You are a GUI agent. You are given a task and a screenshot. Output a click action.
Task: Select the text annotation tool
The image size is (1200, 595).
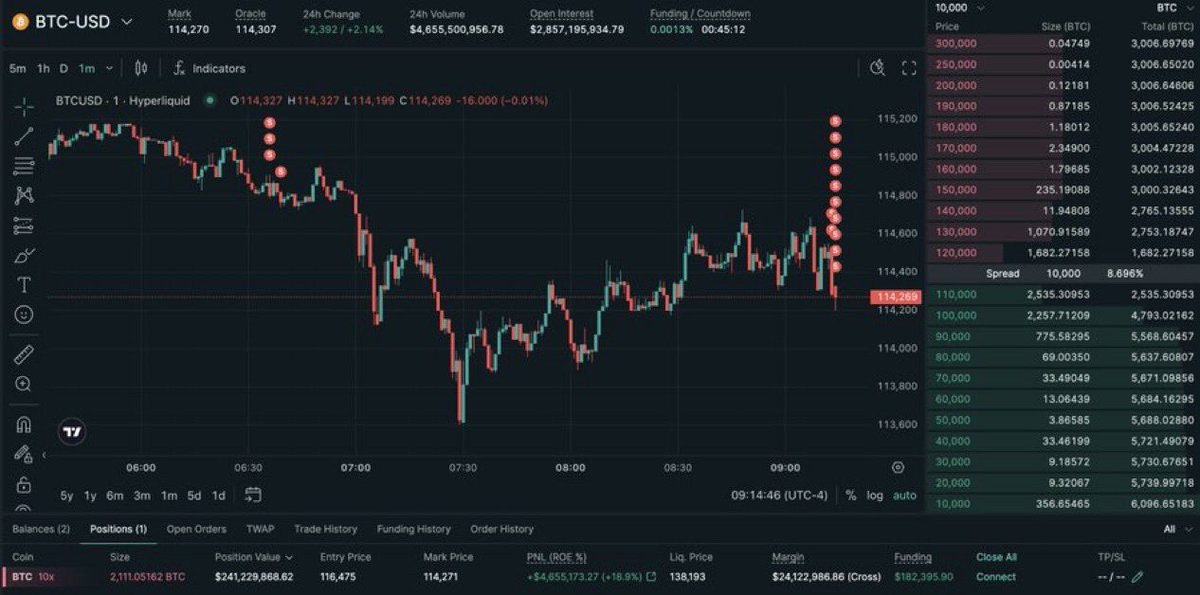coord(22,285)
